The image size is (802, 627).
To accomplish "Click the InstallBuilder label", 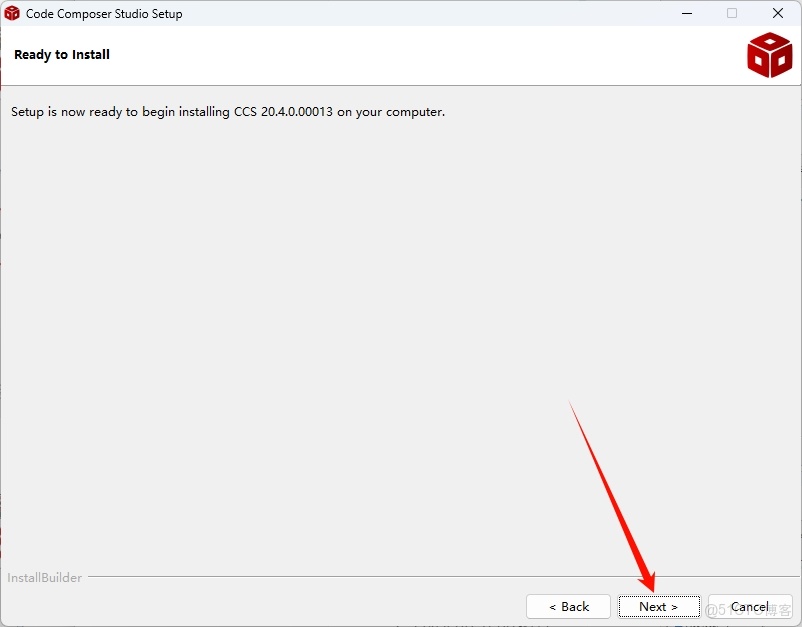I will 44,577.
